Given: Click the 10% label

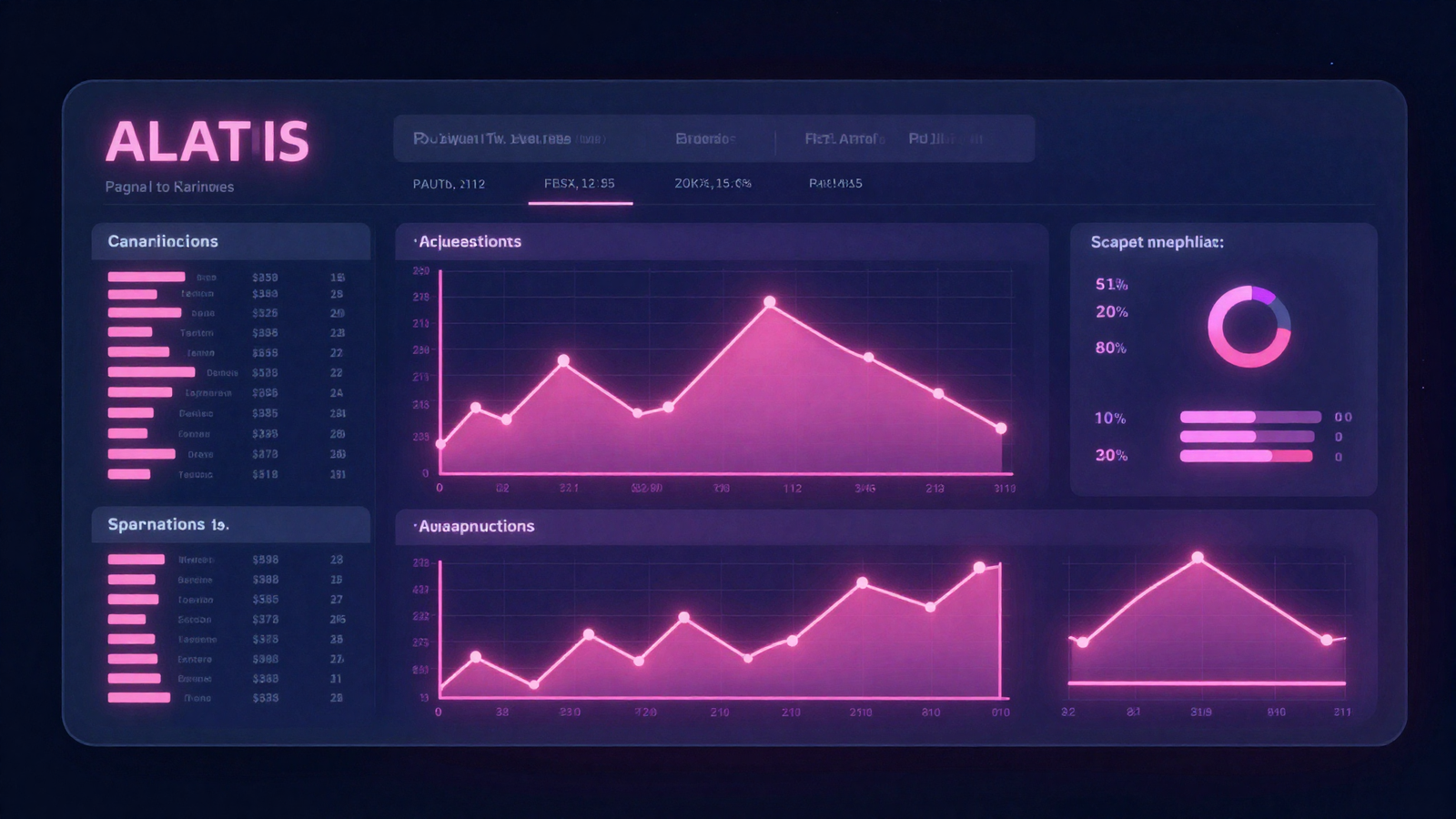Looking at the screenshot, I should point(1109,419).
